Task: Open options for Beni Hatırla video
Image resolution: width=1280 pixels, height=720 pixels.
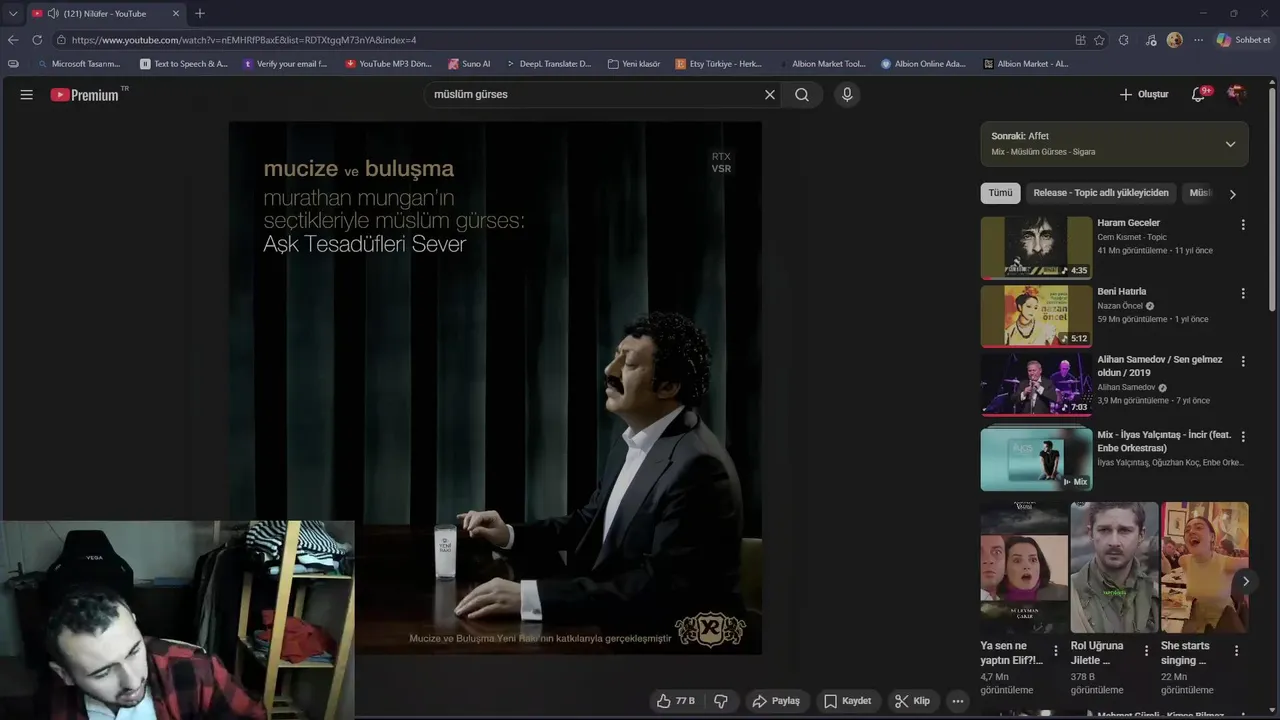Action: click(x=1243, y=294)
